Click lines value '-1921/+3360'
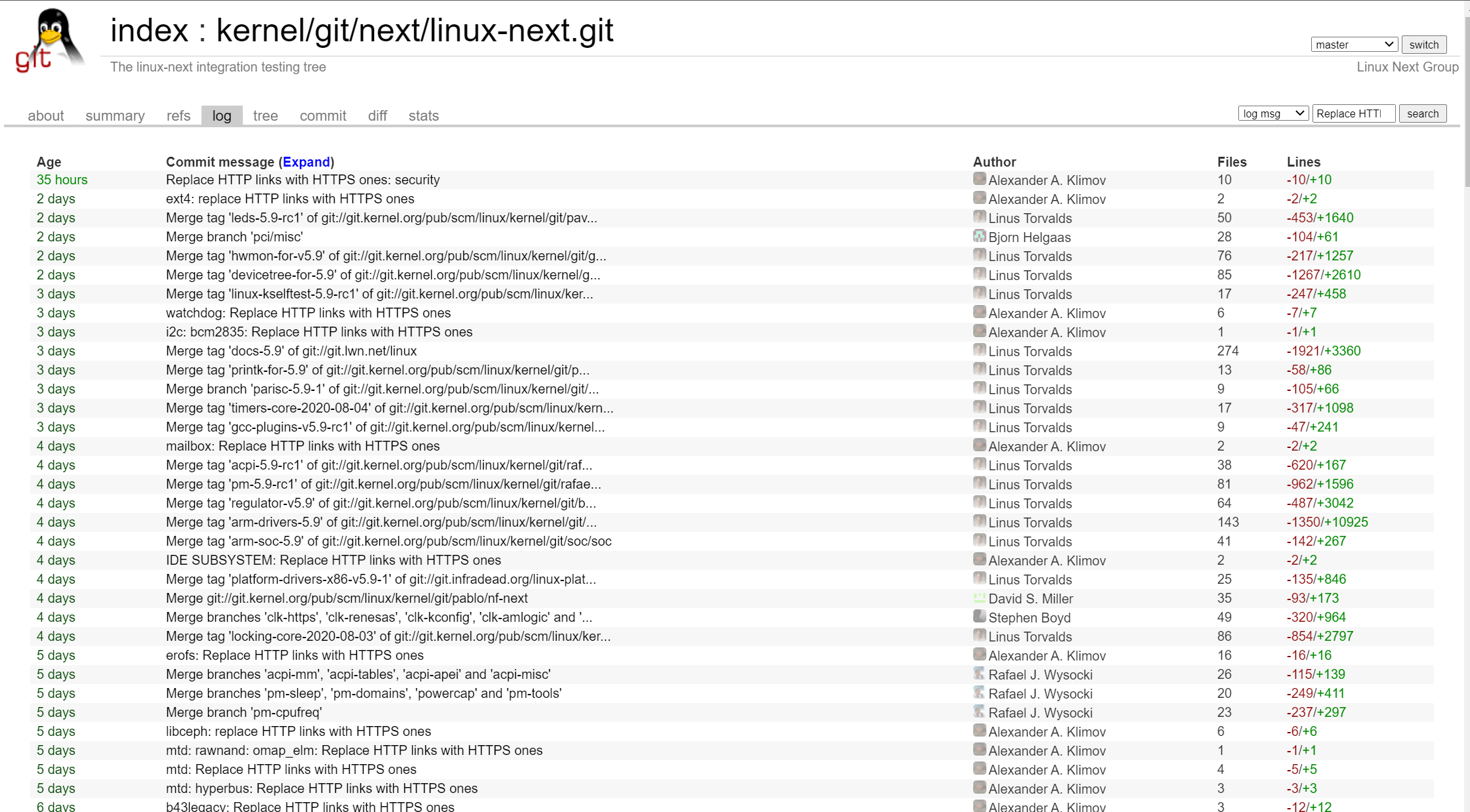The image size is (1470, 812). coord(1324,351)
